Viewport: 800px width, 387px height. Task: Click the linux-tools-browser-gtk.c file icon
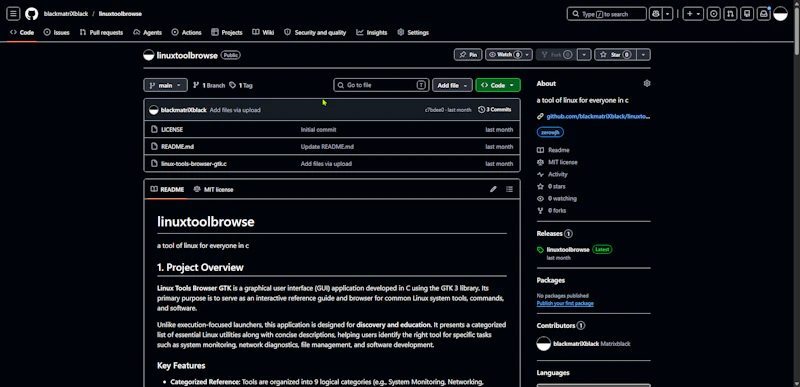[155, 164]
